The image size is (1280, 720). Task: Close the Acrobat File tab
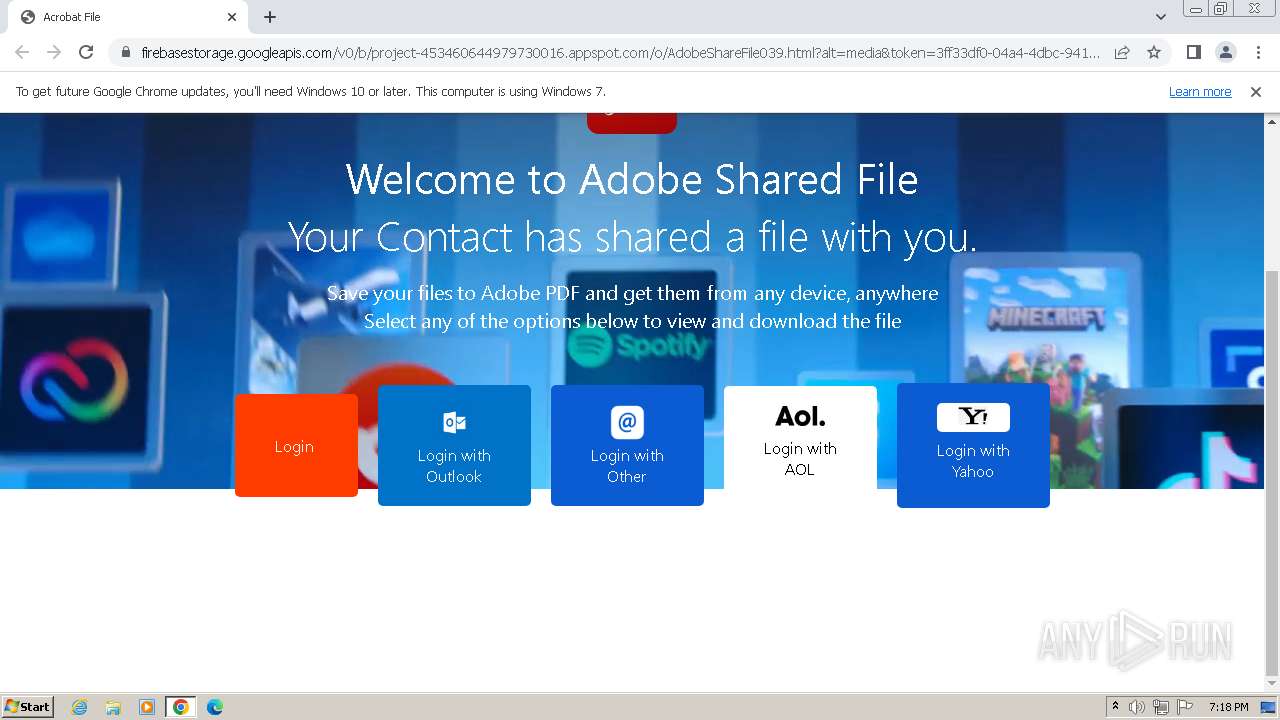click(232, 17)
